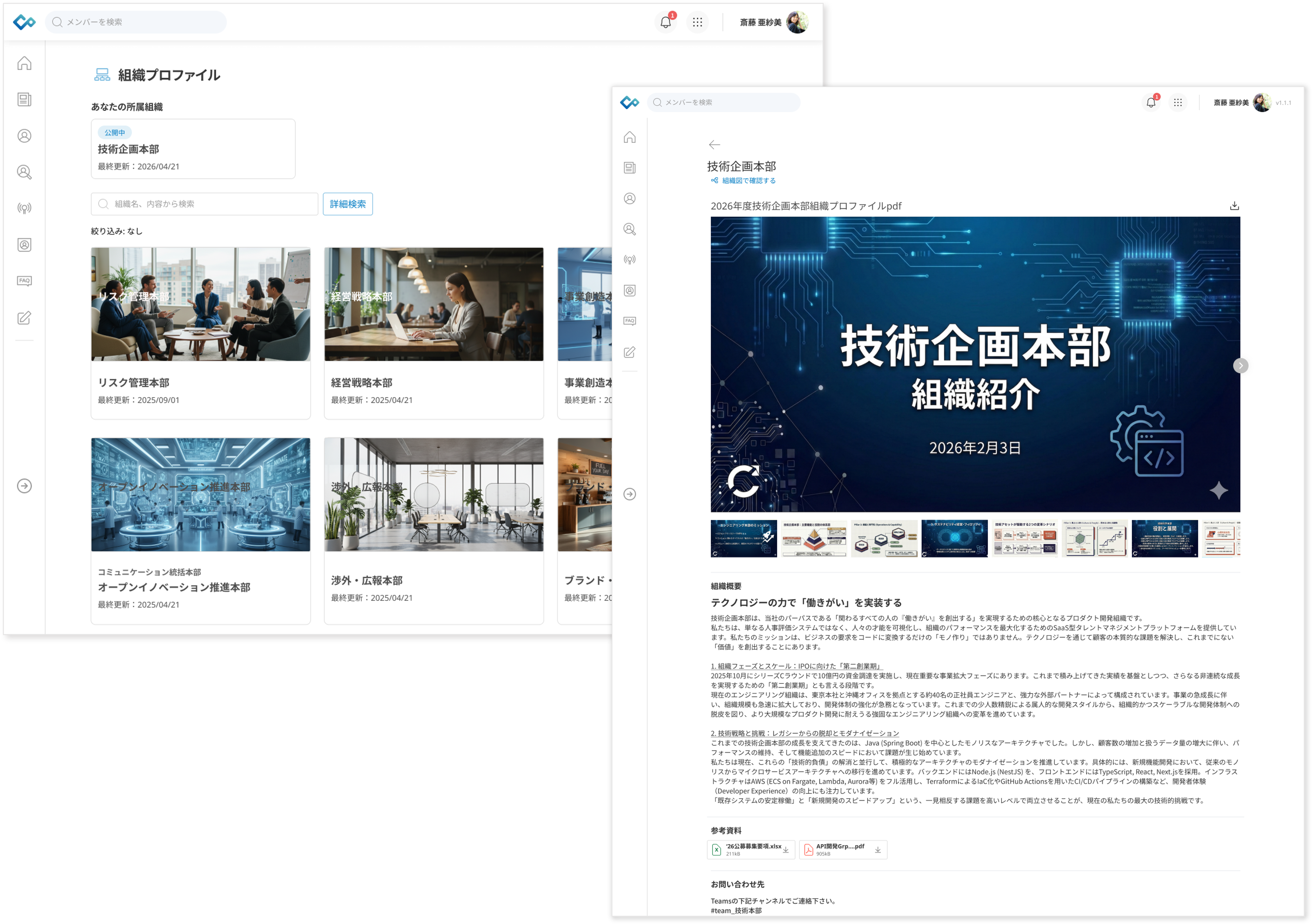Go to next slide with right chevron
This screenshot has width=1312, height=924.
click(1240, 366)
